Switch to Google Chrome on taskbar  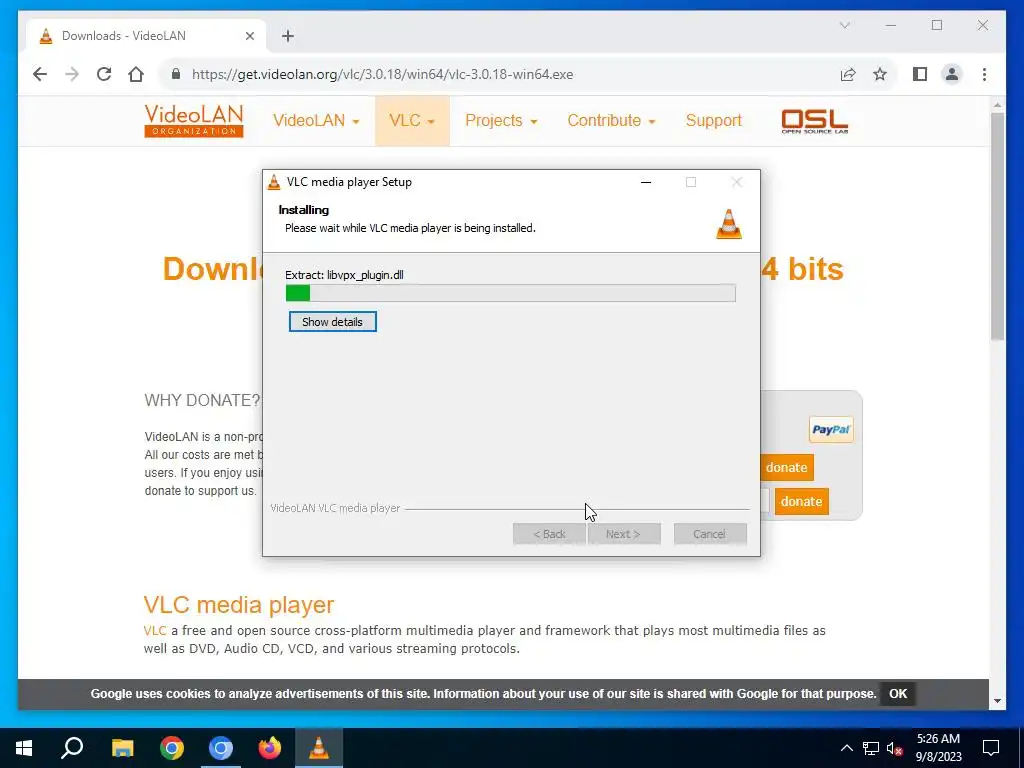pyautogui.click(x=172, y=748)
